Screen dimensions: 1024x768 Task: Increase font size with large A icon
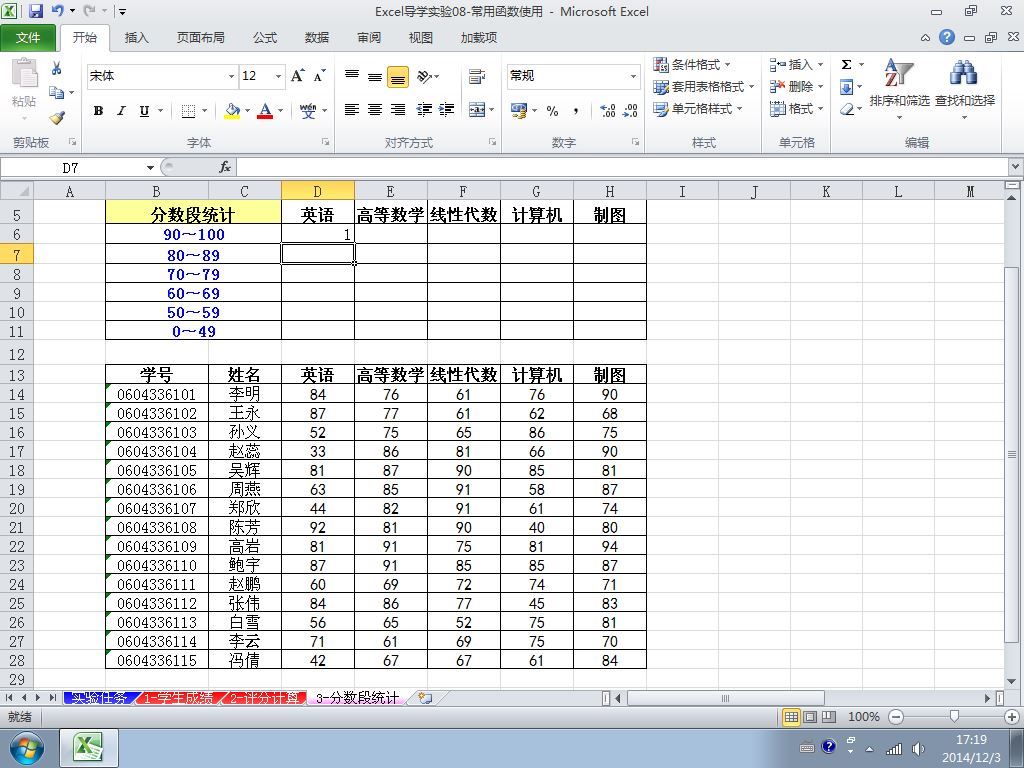(298, 76)
